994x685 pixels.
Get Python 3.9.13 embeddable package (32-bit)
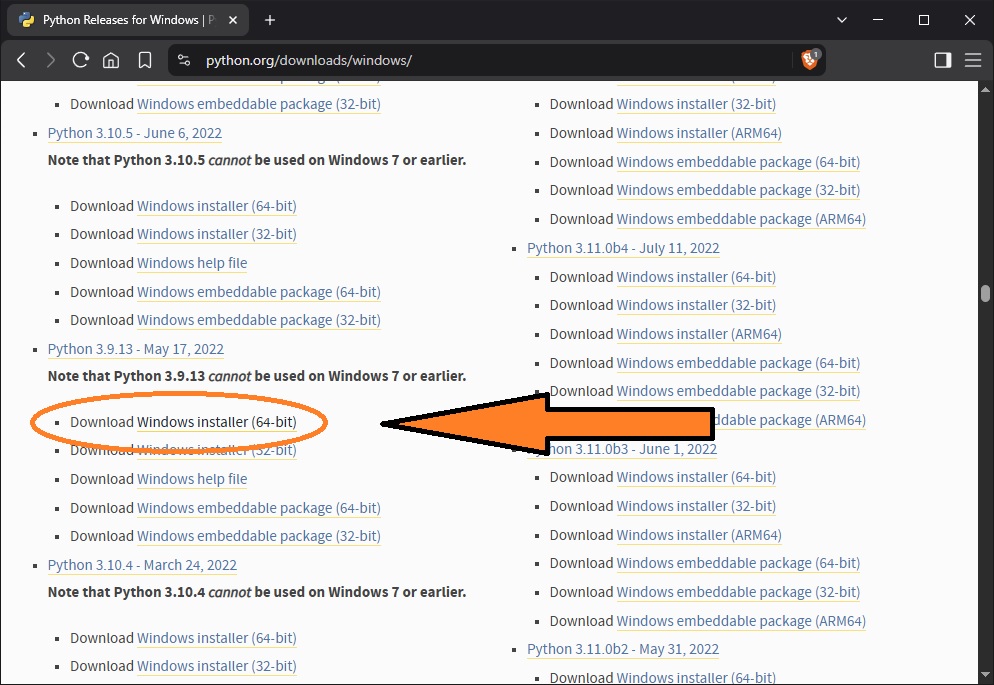click(259, 536)
